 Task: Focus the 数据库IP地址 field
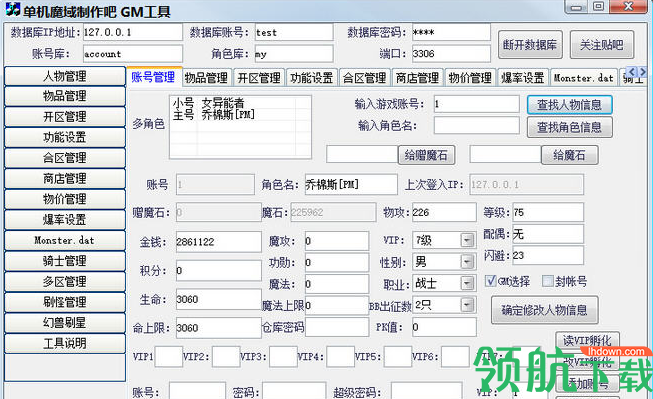132,32
